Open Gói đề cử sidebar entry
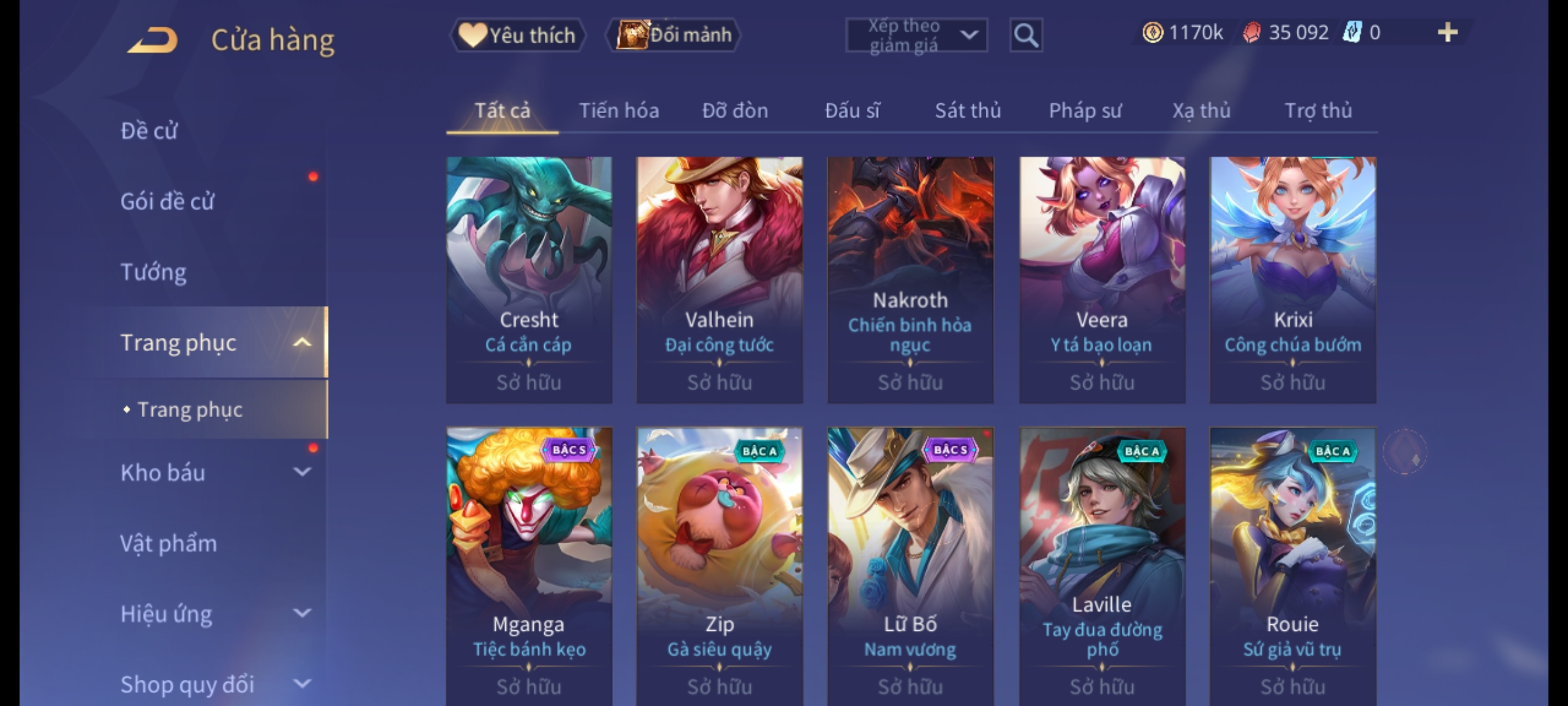This screenshot has width=1568, height=706. coord(167,201)
